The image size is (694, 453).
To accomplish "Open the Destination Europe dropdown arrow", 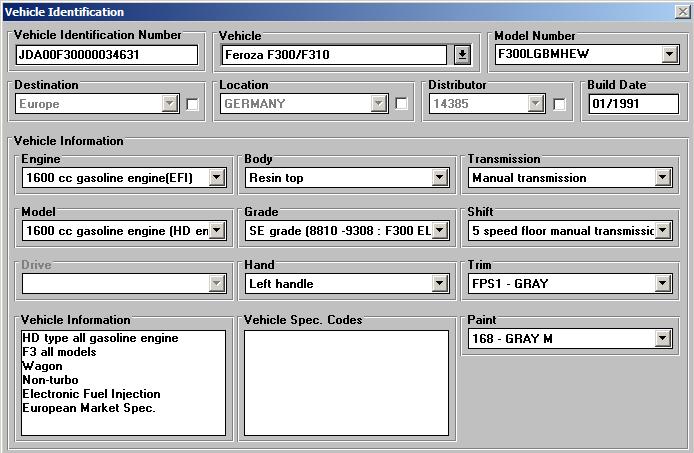I will (x=170, y=104).
